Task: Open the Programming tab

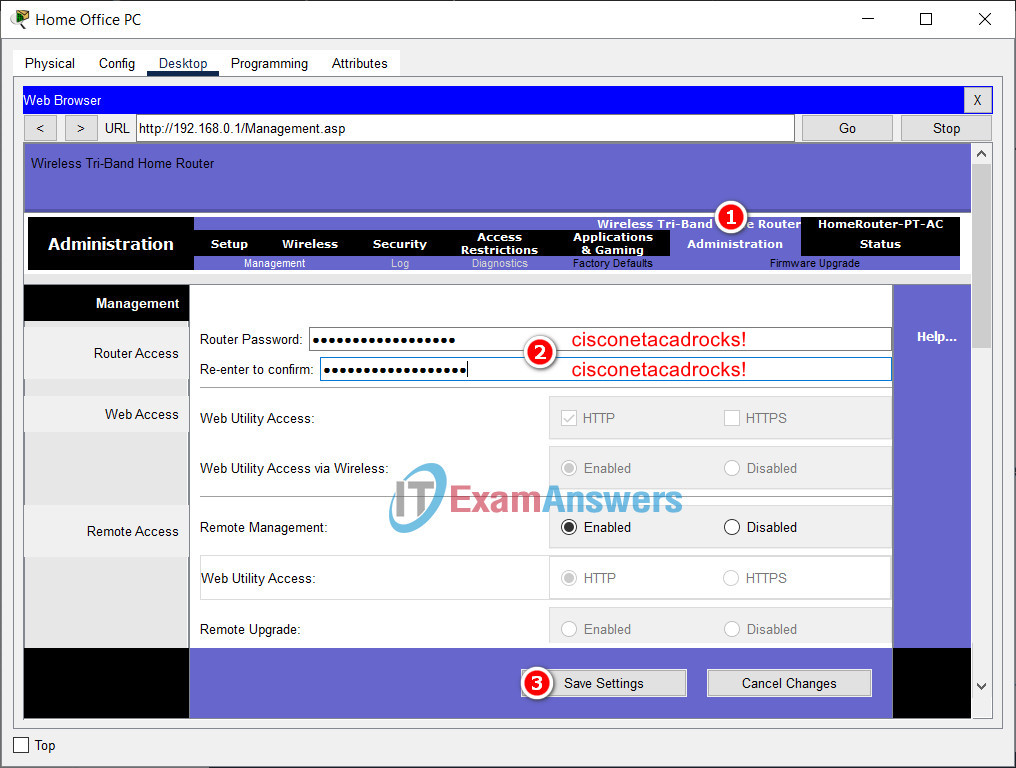Action: 270,64
